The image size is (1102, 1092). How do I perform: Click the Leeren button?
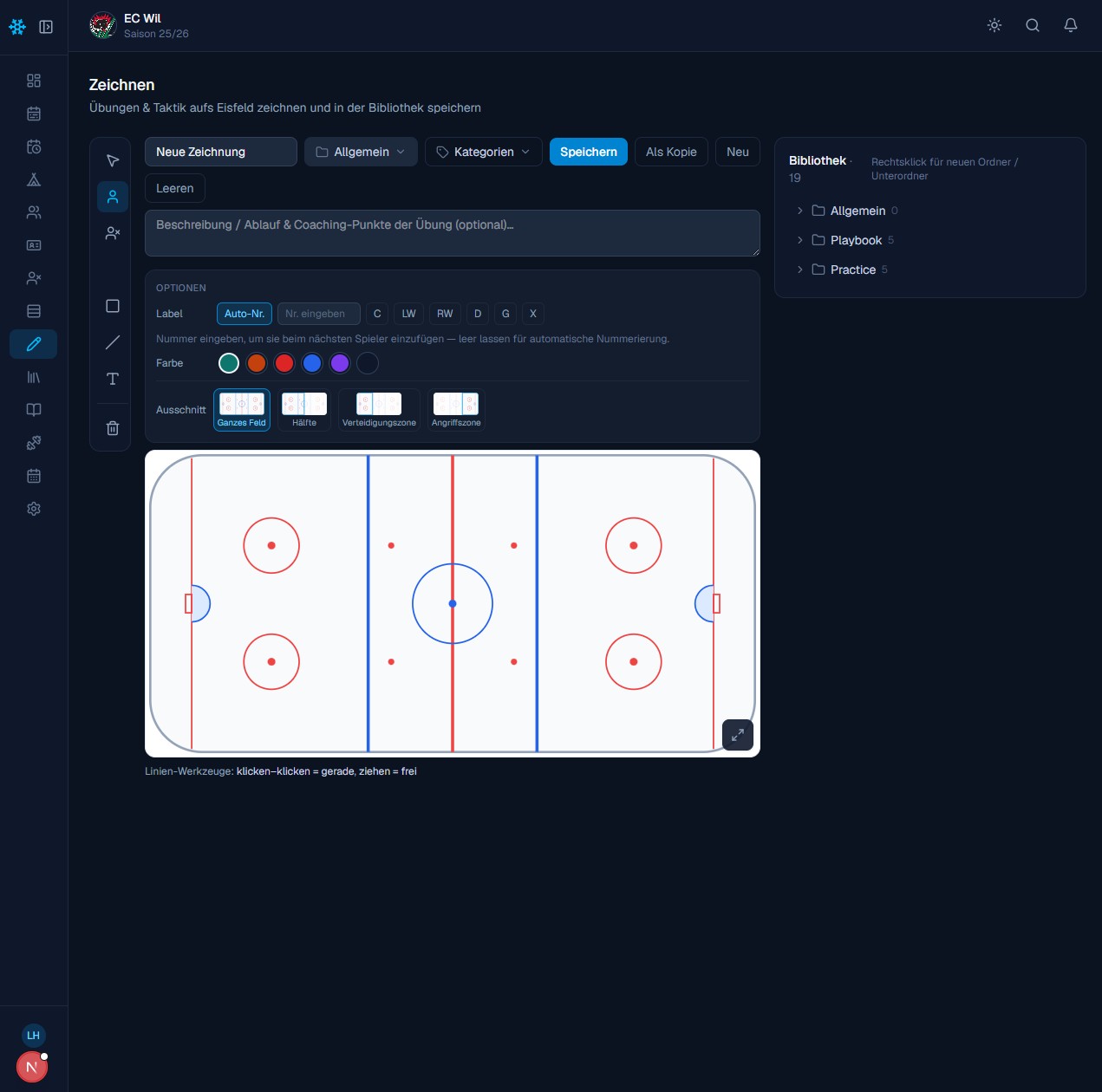pos(175,188)
